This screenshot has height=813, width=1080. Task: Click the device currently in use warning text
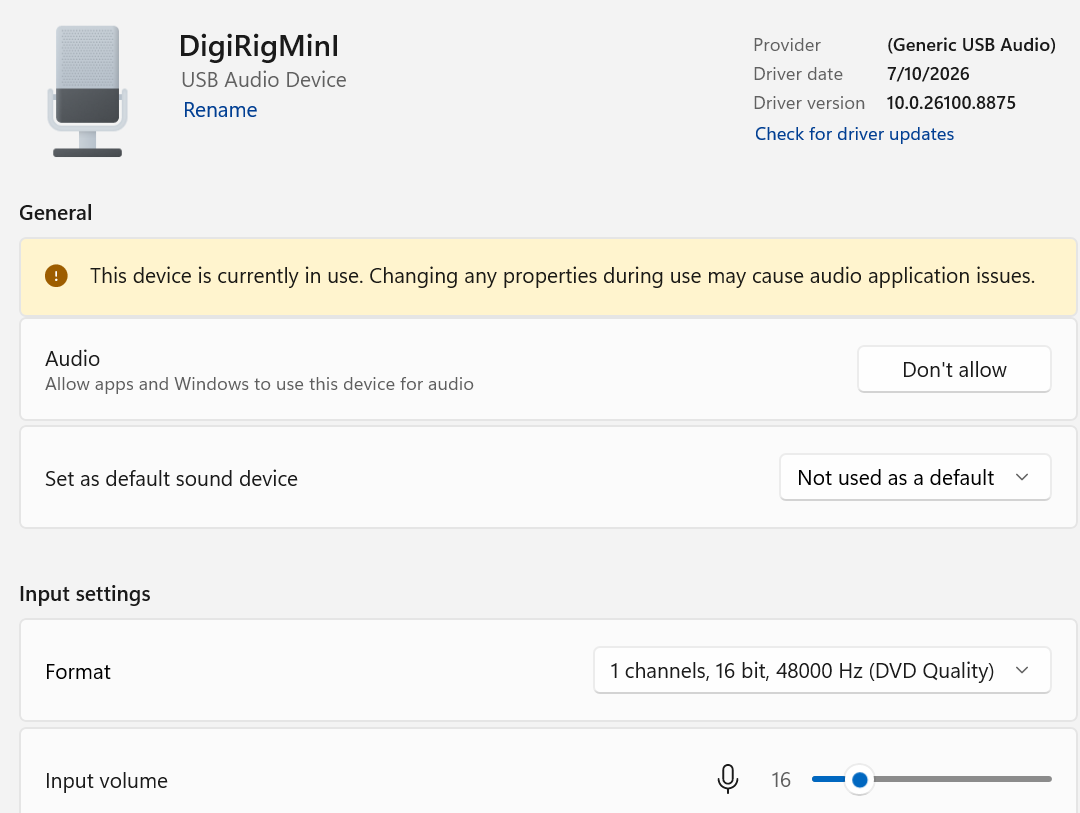click(x=563, y=276)
